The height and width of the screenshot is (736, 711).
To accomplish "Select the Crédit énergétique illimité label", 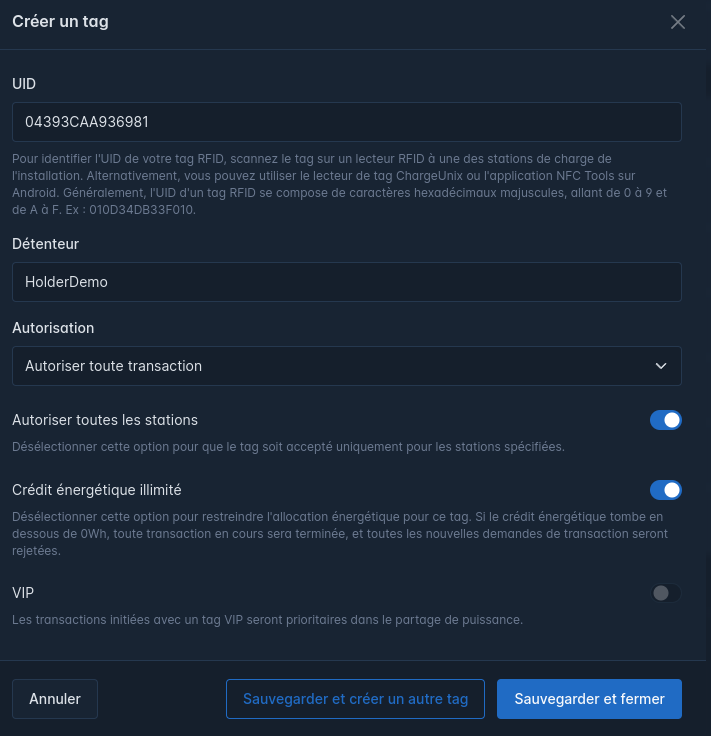I will [x=97, y=490].
